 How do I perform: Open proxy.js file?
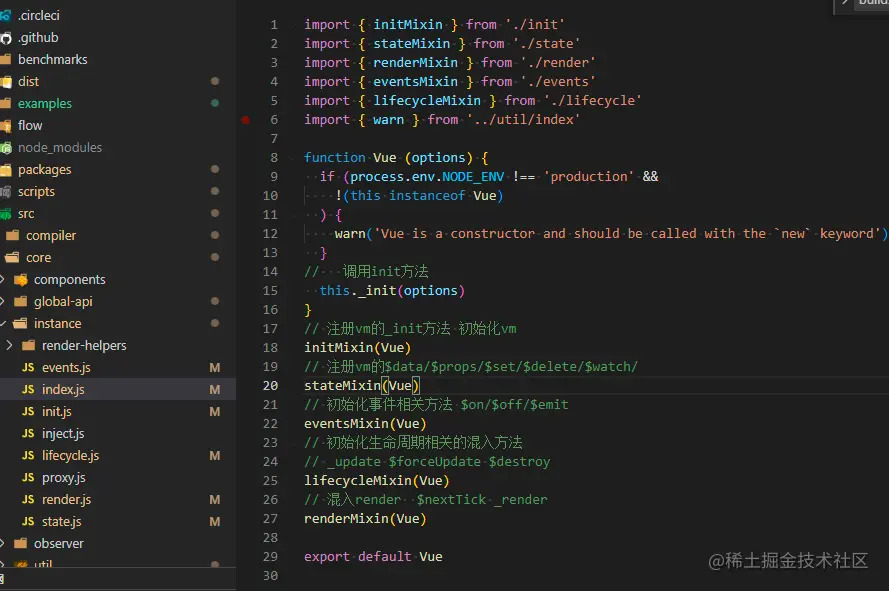(x=64, y=478)
